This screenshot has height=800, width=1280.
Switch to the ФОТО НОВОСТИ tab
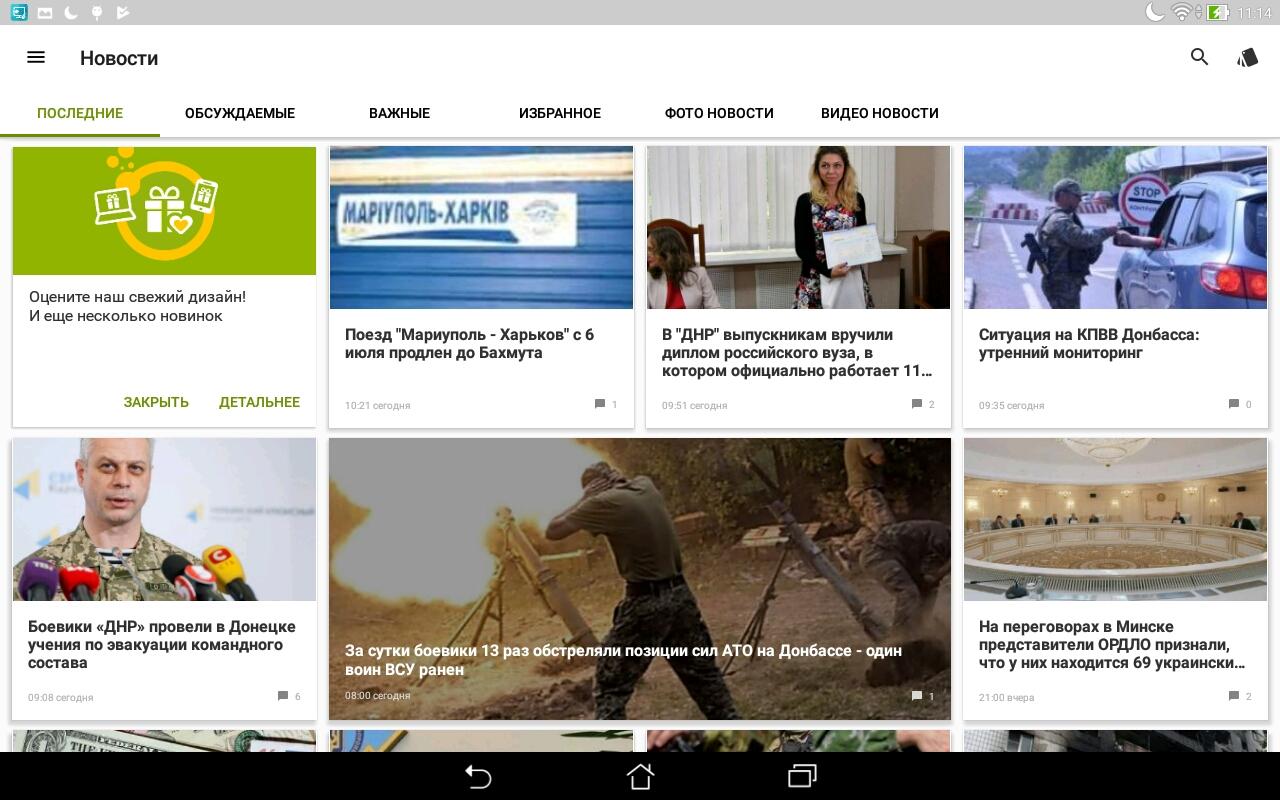click(719, 113)
